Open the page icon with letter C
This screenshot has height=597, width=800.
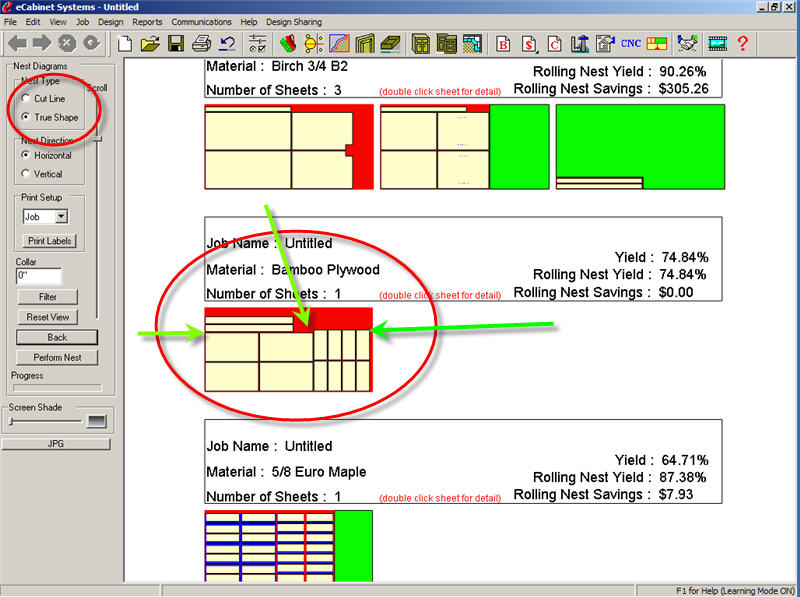555,44
